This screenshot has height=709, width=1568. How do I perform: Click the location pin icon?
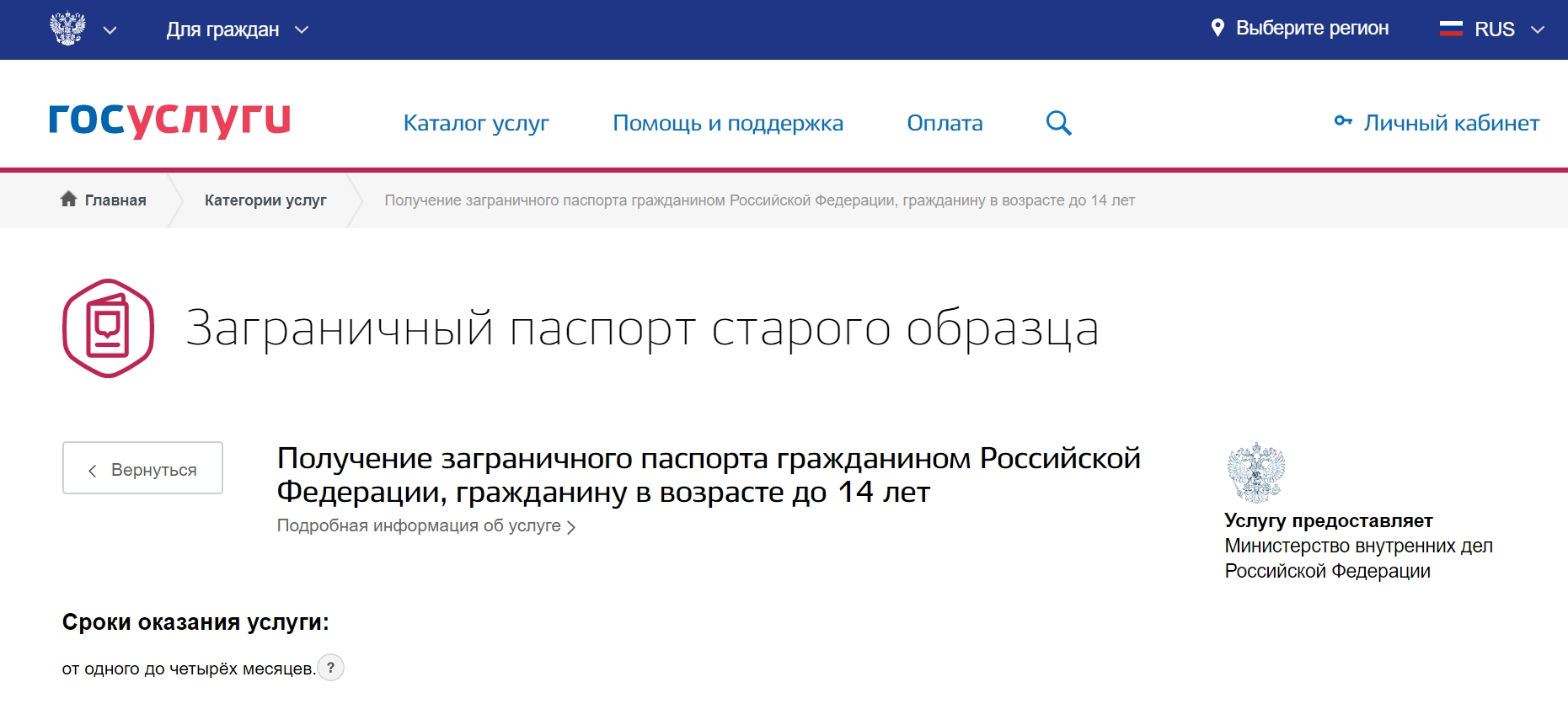[x=1217, y=28]
